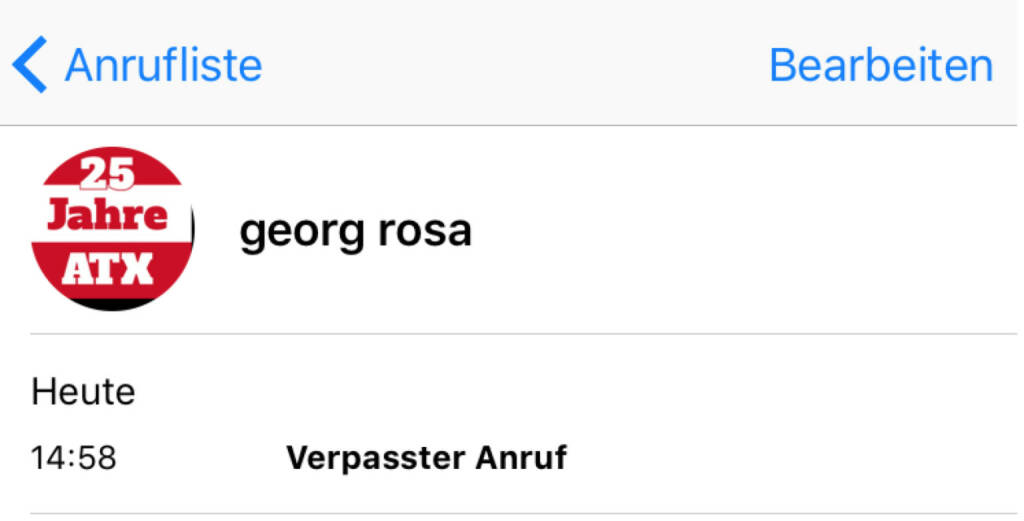Select the first name georg
This screenshot has width=1024, height=521.
[292, 232]
